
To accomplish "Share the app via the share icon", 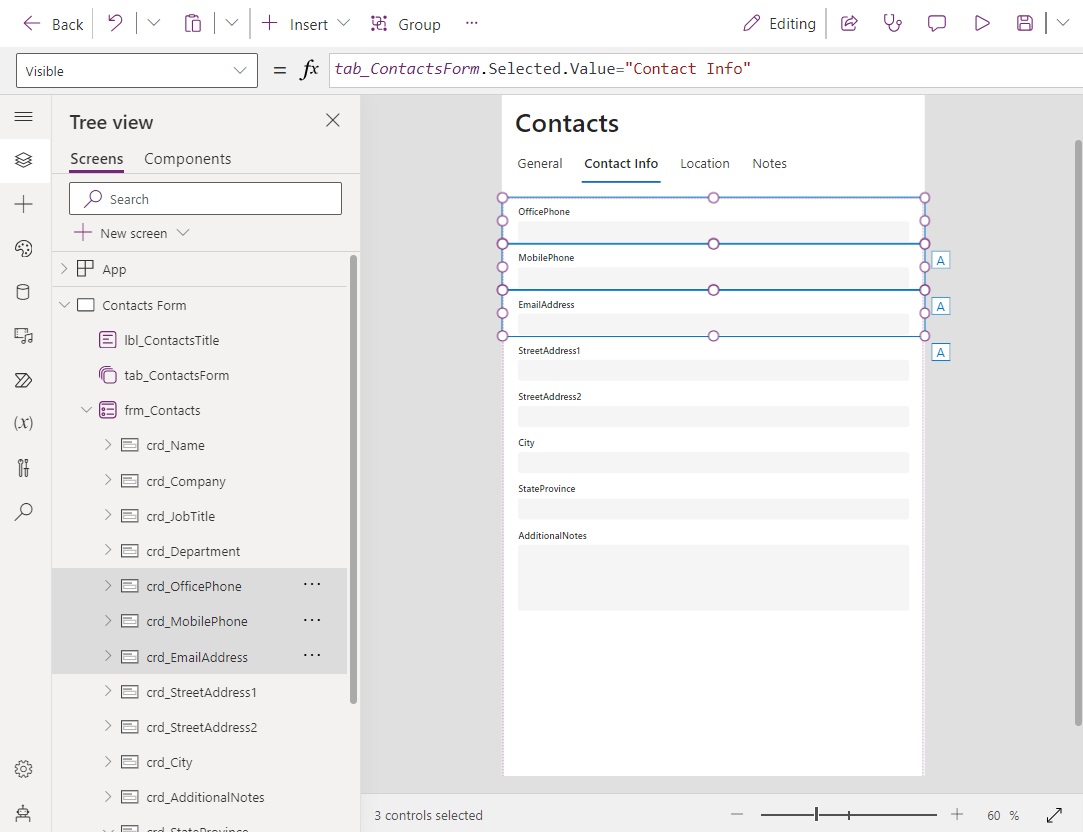I will click(x=849, y=22).
